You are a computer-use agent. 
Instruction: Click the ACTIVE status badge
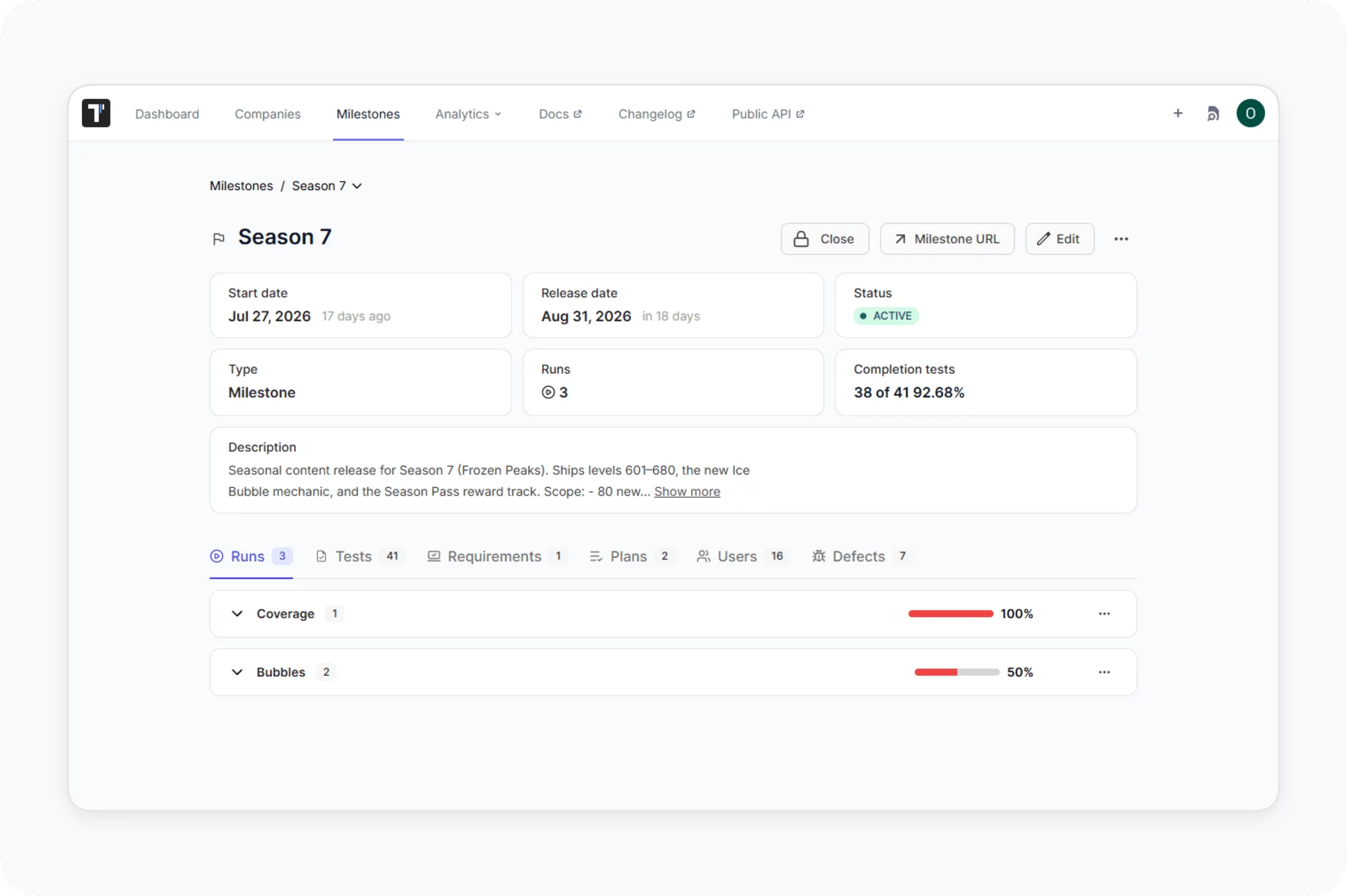886,316
